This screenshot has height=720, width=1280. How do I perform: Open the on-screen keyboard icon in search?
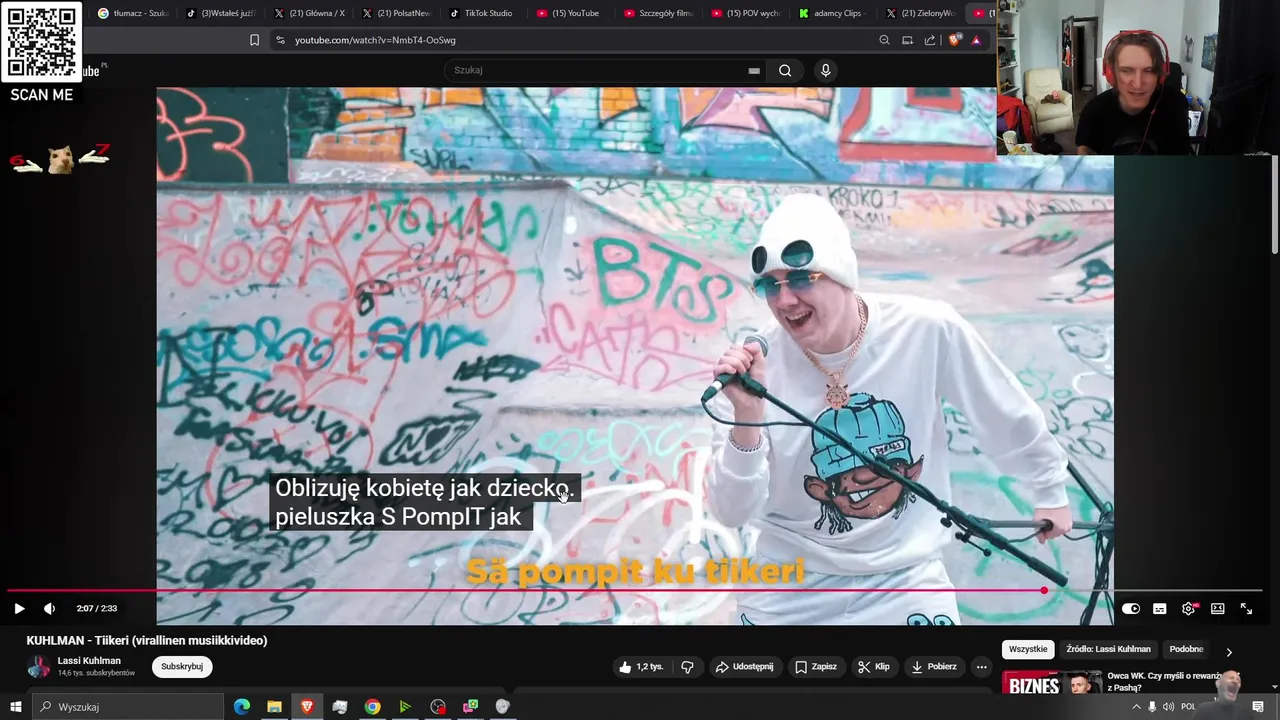pos(754,71)
